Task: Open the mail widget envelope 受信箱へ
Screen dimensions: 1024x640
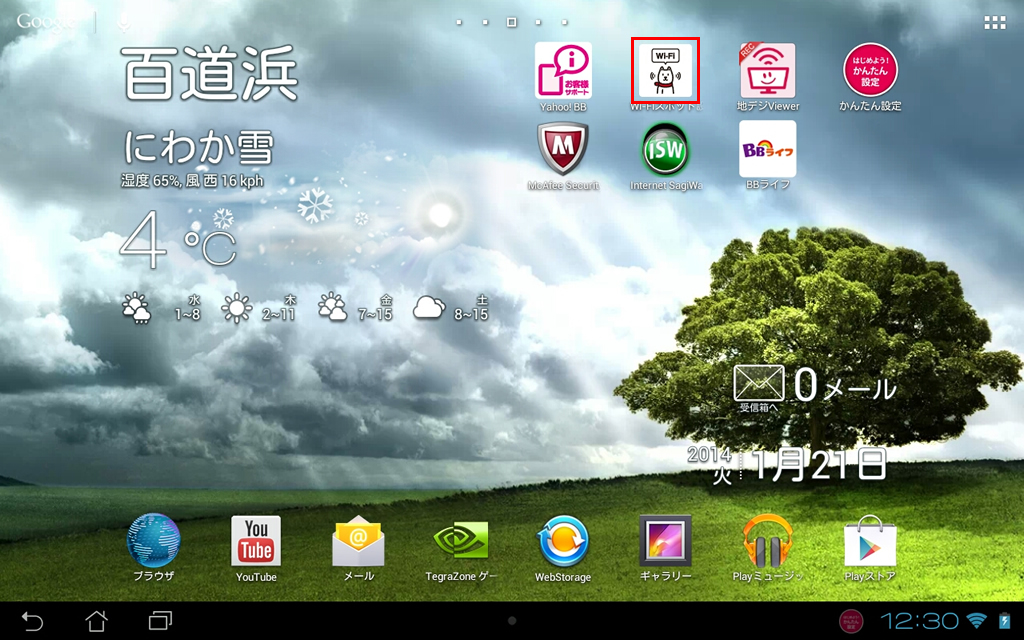Action: click(x=759, y=388)
